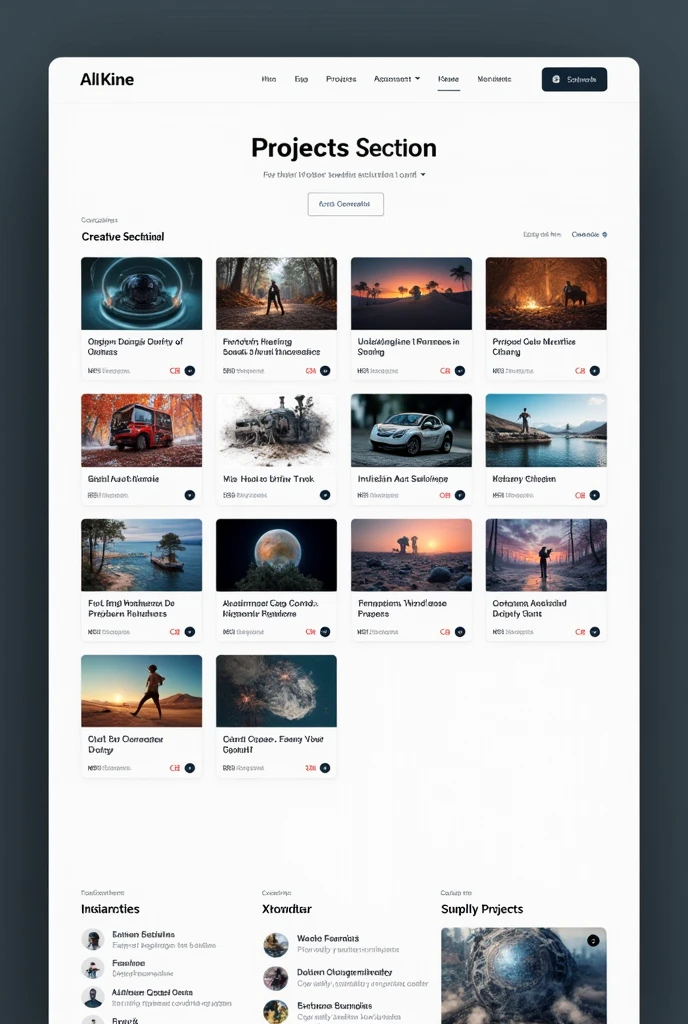The width and height of the screenshot is (688, 1024).
Task: Click the red icon on the white sports car card
Action: point(445,495)
